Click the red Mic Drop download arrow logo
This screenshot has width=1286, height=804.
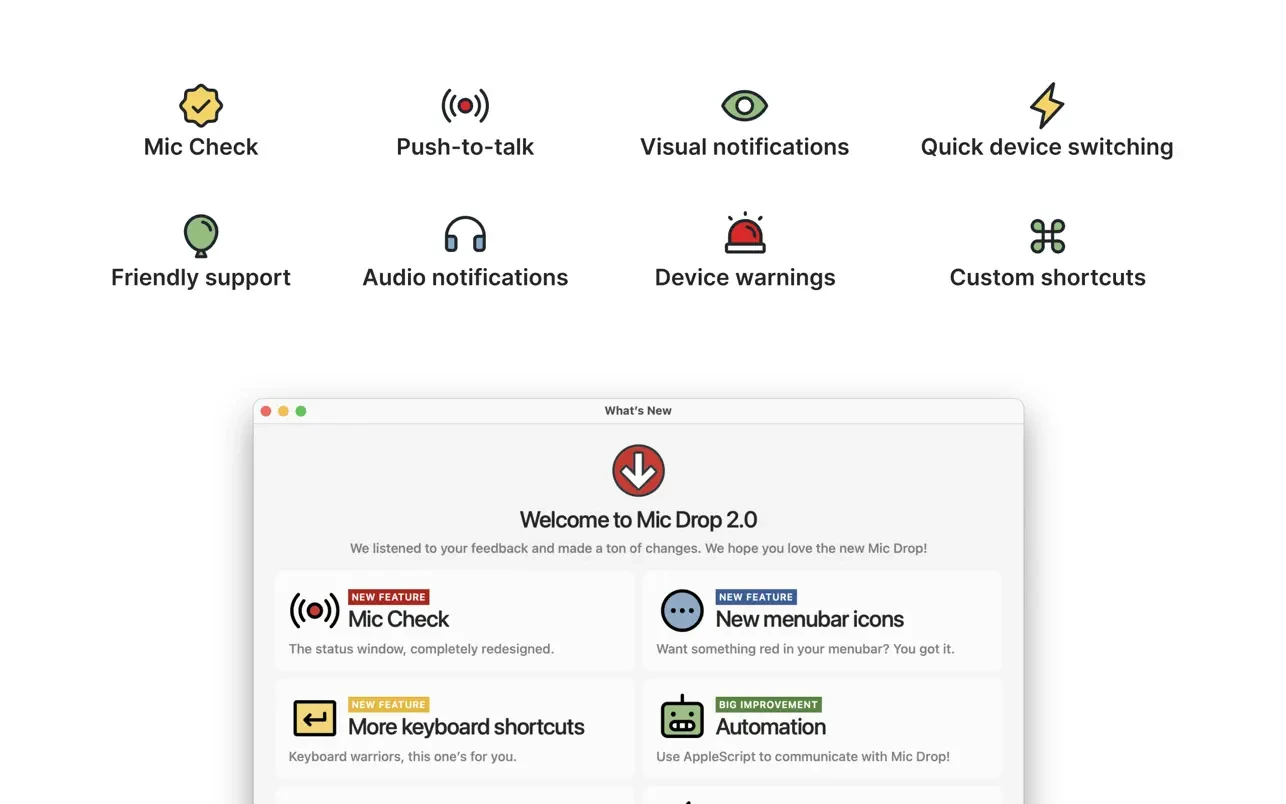[638, 470]
